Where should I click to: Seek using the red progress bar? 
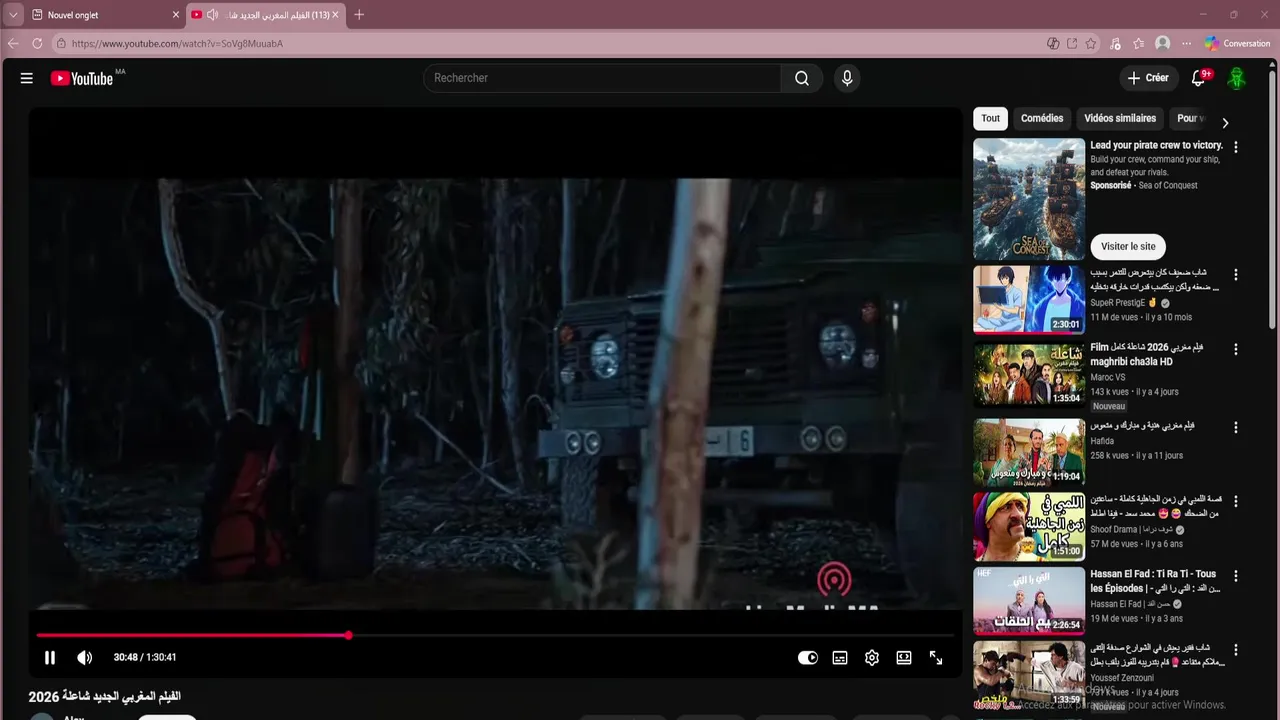tap(495, 635)
